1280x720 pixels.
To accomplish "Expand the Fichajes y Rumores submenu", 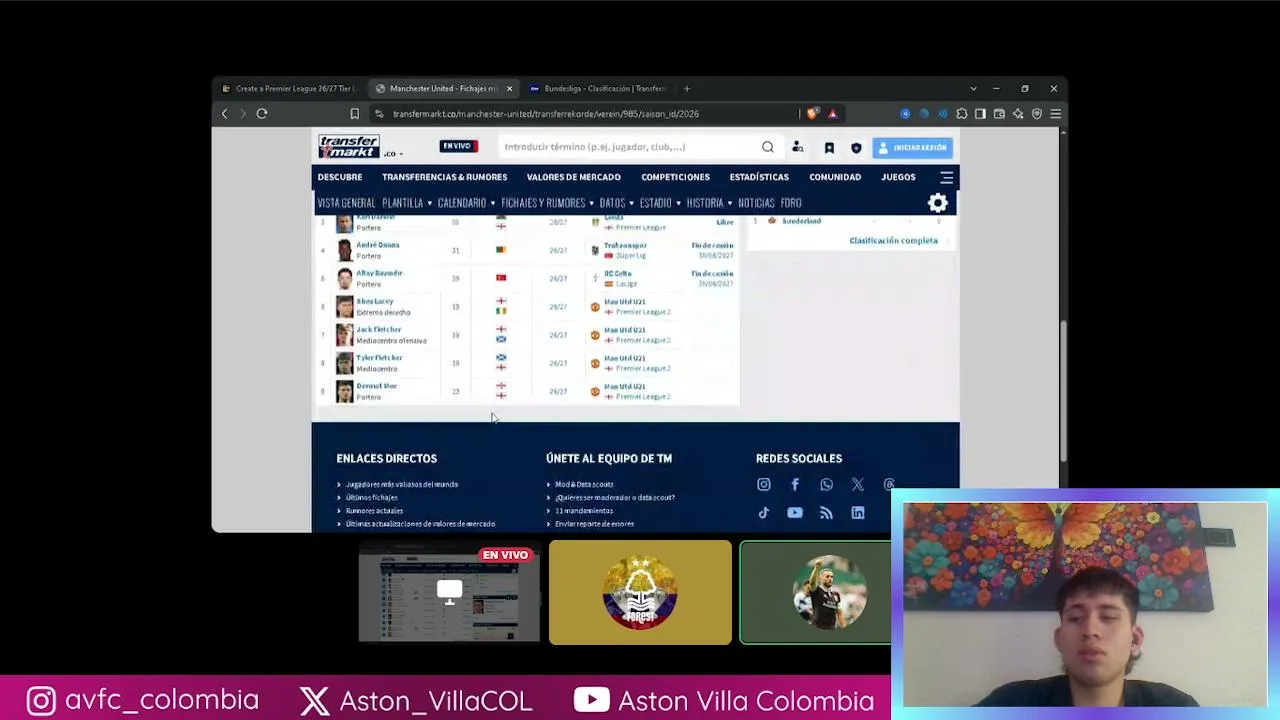I will point(591,204).
